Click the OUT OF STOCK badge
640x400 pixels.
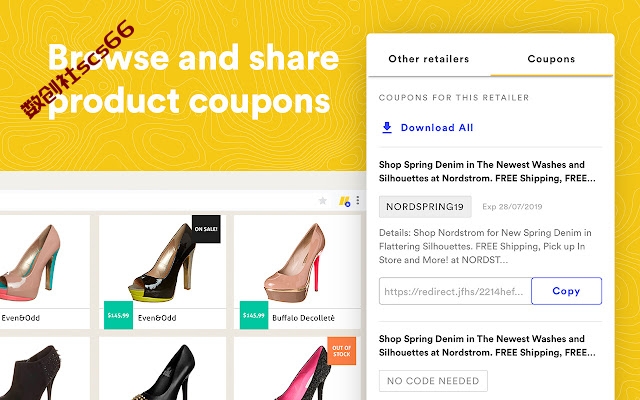coord(342,351)
